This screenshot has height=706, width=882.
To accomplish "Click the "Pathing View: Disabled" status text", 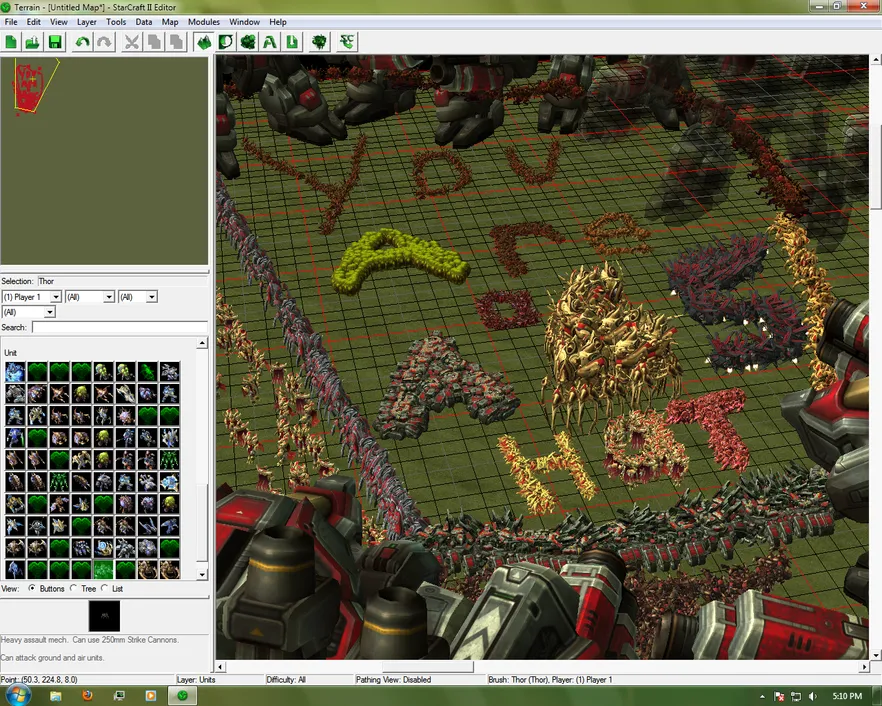I will coord(393,680).
